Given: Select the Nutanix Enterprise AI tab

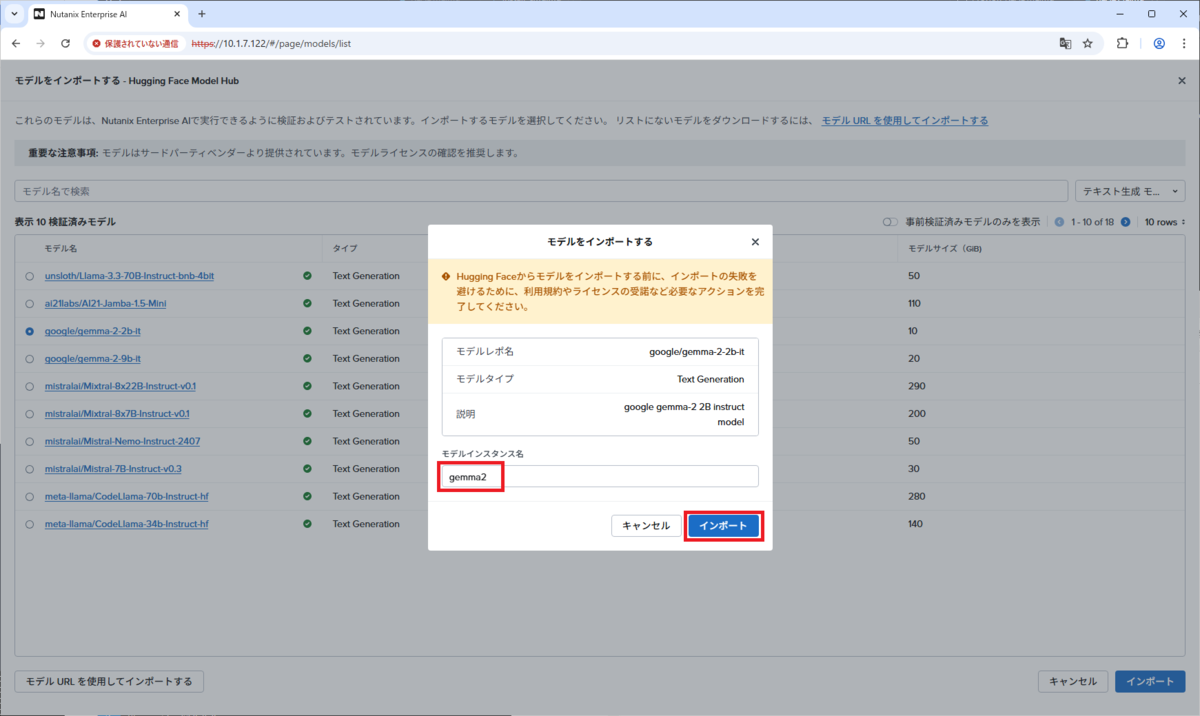Looking at the screenshot, I should pos(105,14).
